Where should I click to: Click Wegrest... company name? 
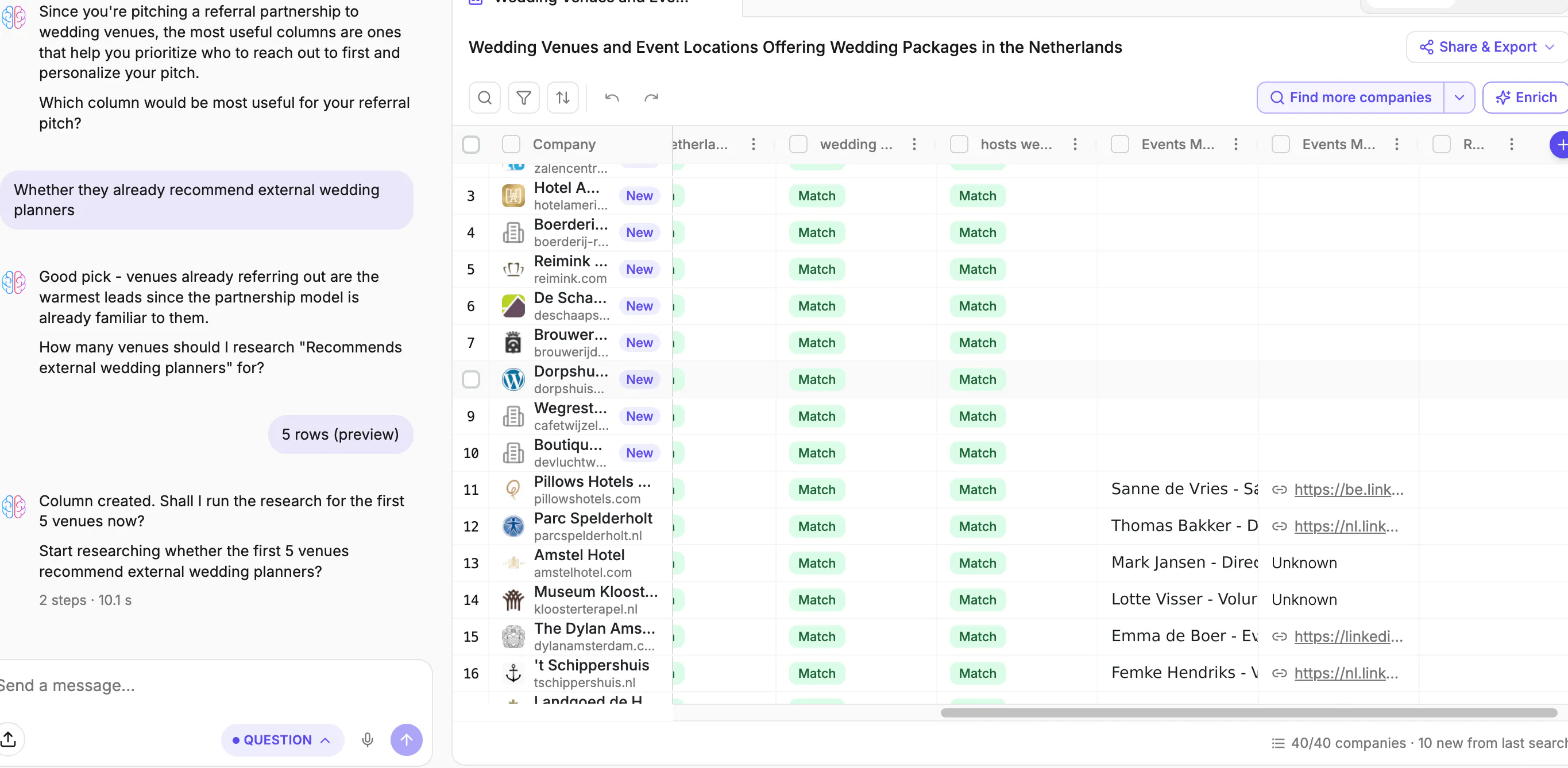point(570,408)
